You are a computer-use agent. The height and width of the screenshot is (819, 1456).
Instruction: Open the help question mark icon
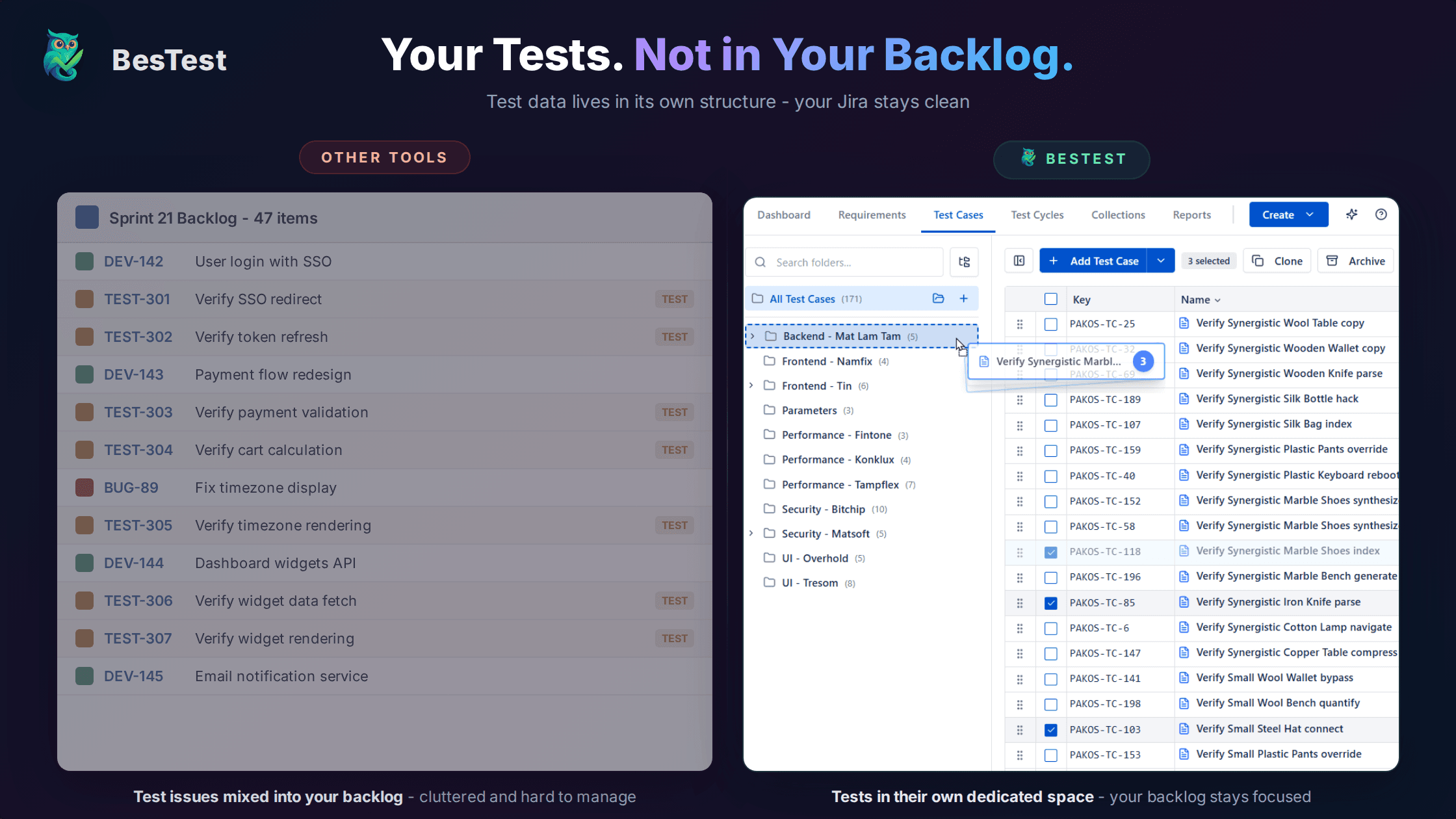(x=1381, y=214)
